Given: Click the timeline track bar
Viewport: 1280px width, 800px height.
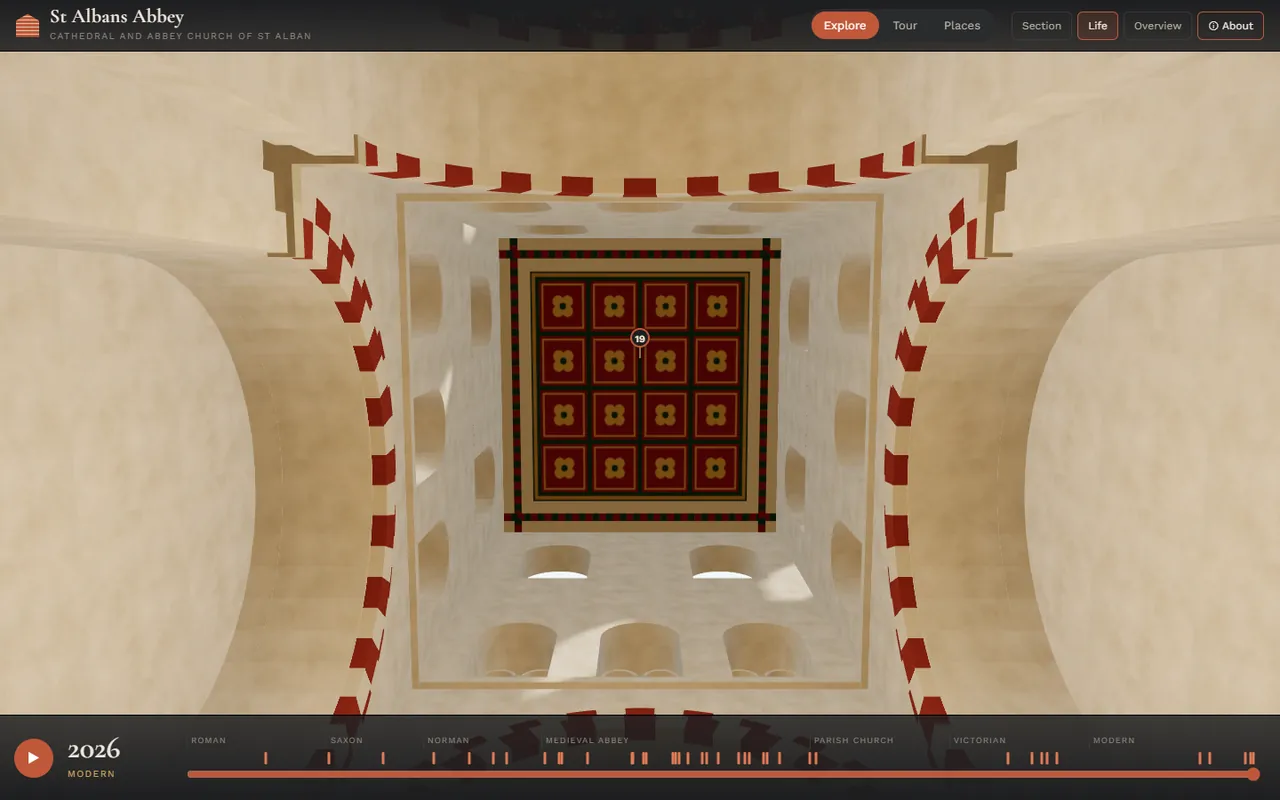Looking at the screenshot, I should click(x=720, y=774).
